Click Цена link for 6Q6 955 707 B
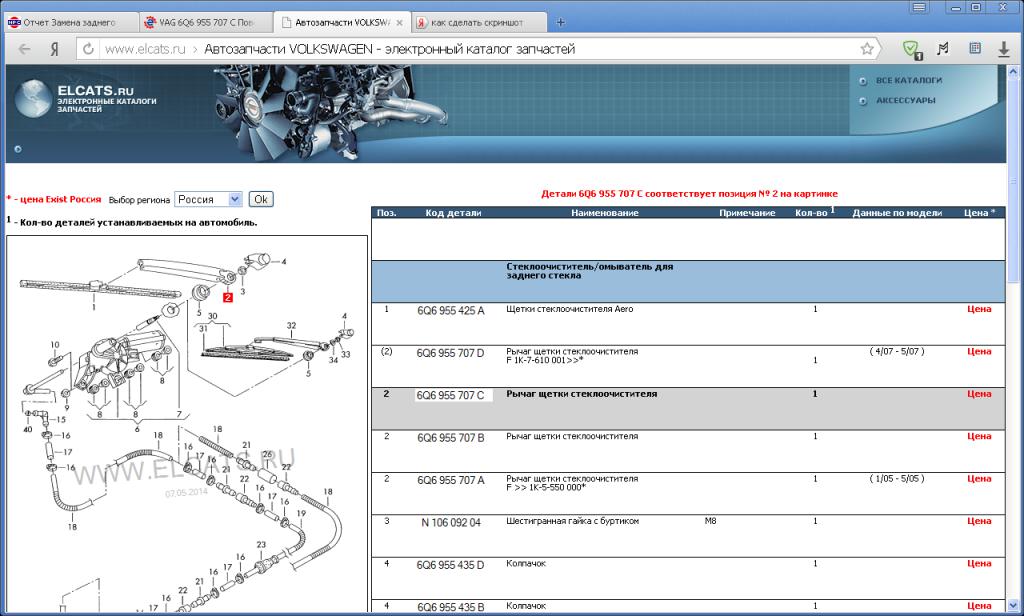 [979, 437]
